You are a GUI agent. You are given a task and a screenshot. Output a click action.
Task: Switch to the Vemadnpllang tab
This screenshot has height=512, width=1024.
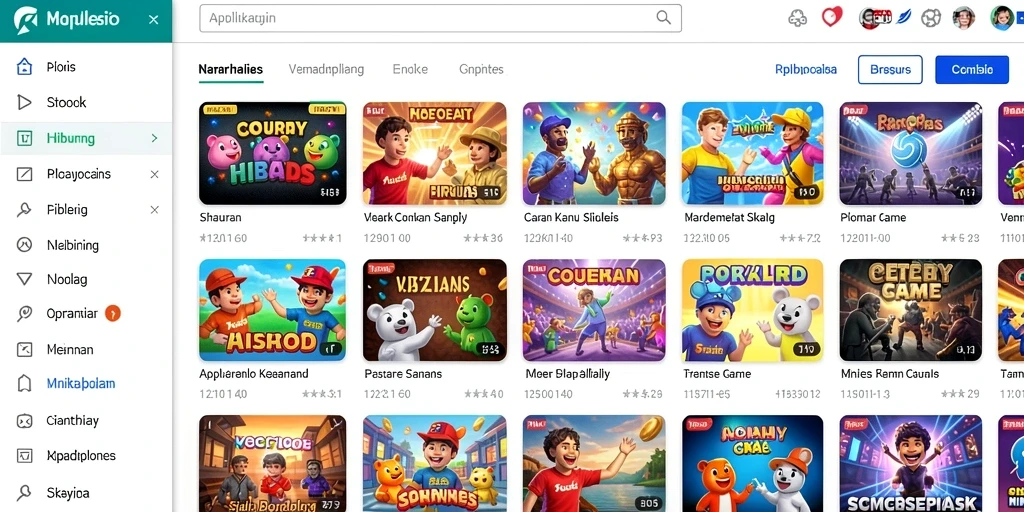326,69
